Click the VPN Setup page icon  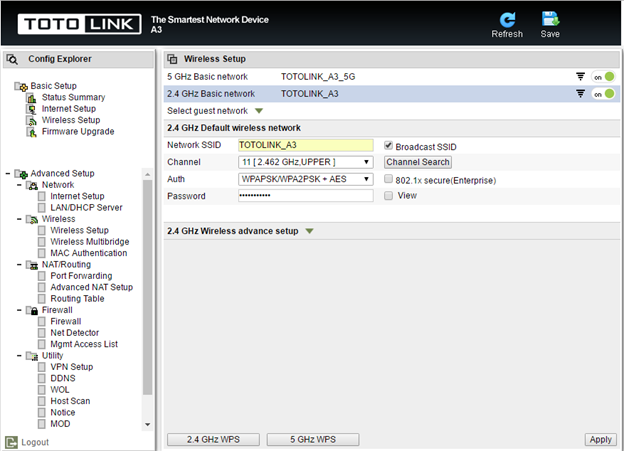click(42, 367)
